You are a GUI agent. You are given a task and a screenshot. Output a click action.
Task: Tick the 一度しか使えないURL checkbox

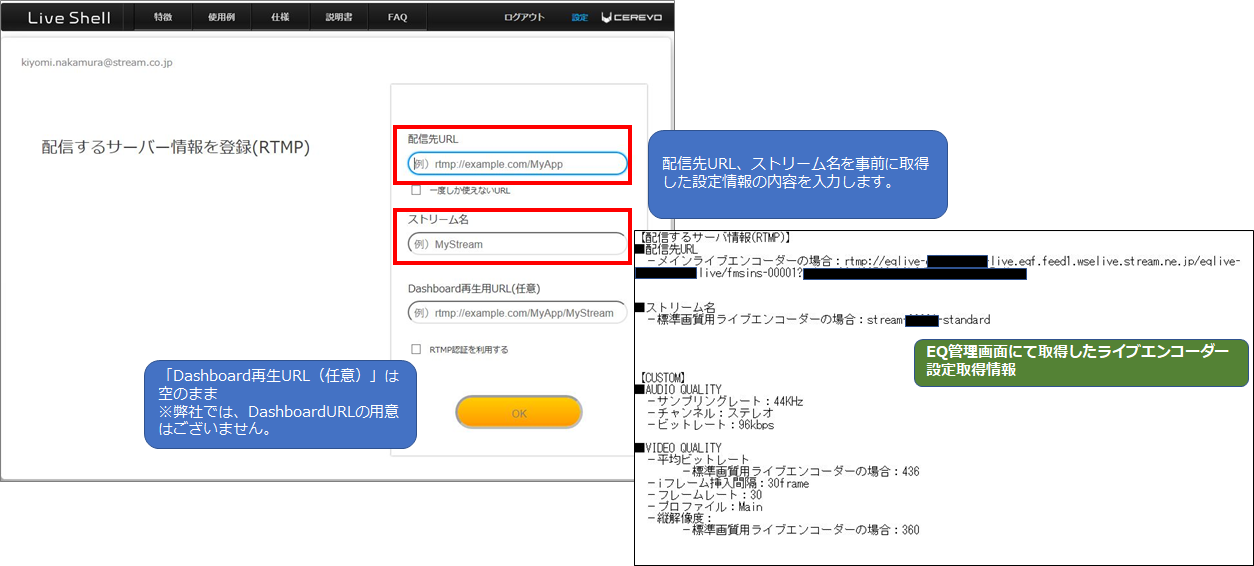(416, 189)
